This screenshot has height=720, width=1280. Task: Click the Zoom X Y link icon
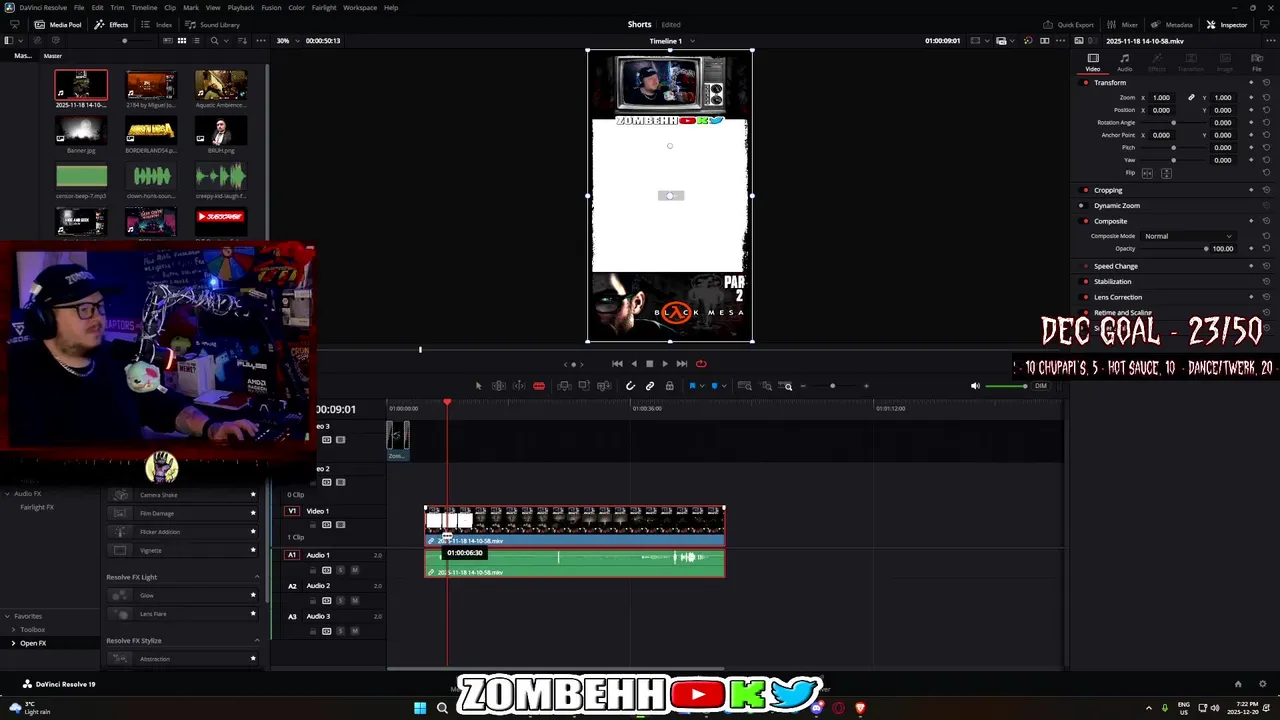point(1191,98)
